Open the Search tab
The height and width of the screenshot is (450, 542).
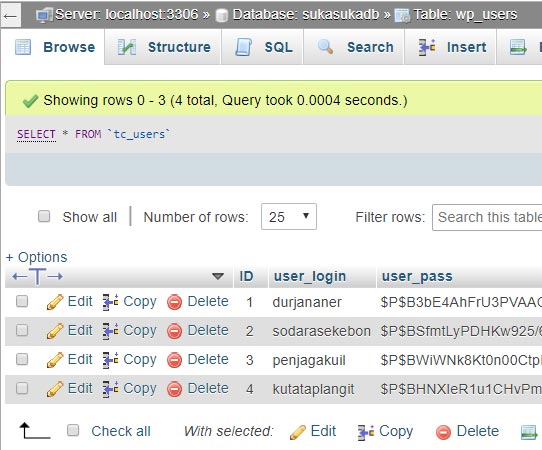pyautogui.click(x=354, y=47)
